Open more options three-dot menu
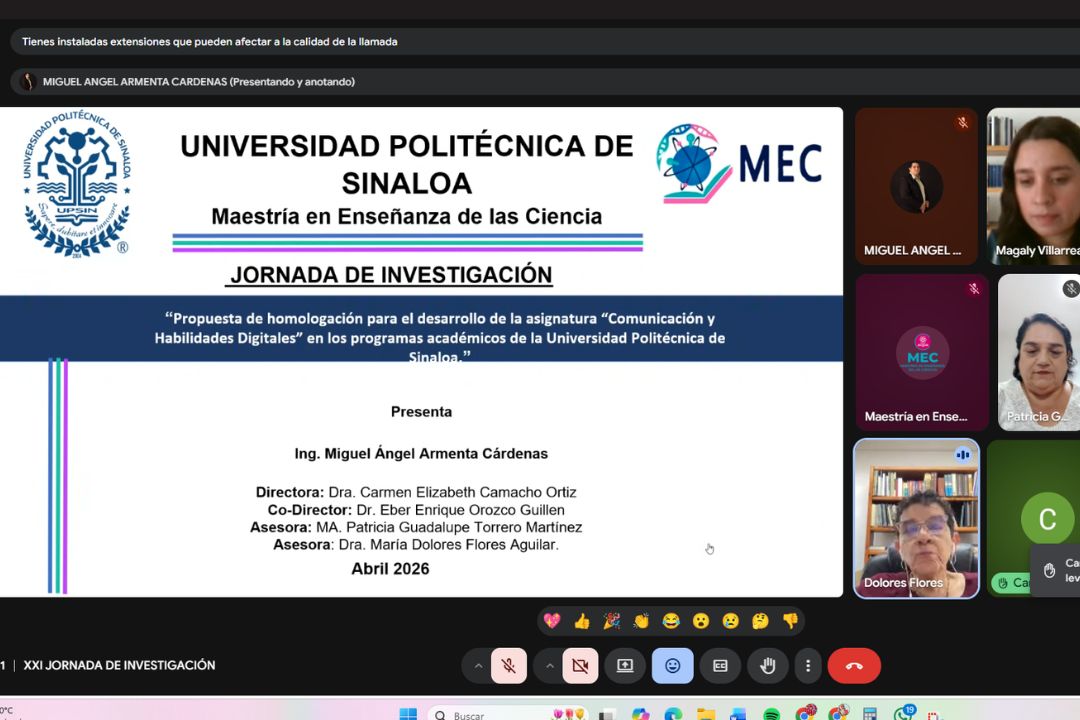The image size is (1080, 720). pos(808,666)
